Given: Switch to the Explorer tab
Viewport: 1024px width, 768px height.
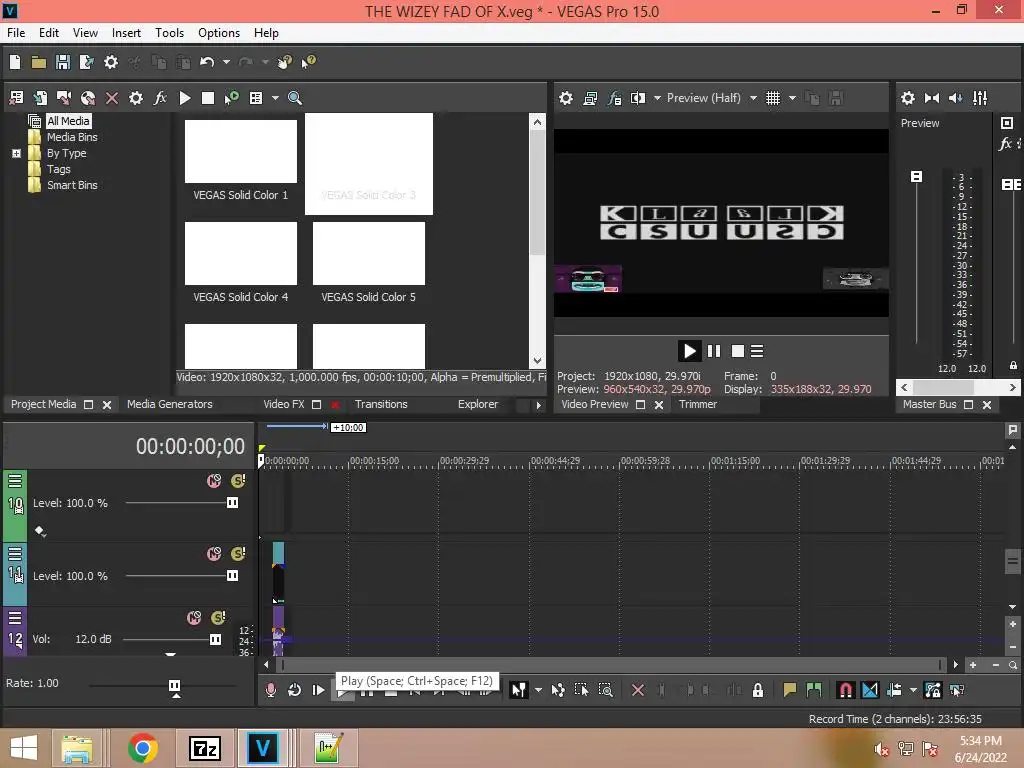Looking at the screenshot, I should [x=478, y=404].
